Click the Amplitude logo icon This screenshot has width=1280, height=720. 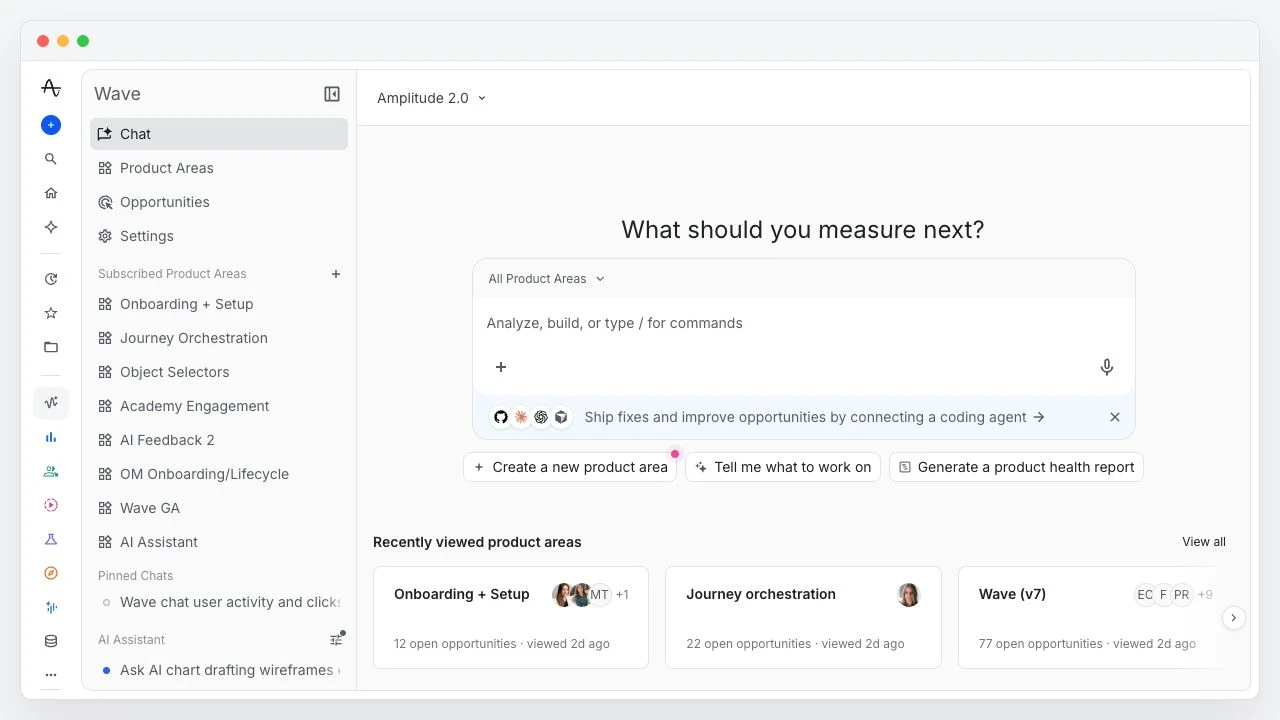(51, 88)
